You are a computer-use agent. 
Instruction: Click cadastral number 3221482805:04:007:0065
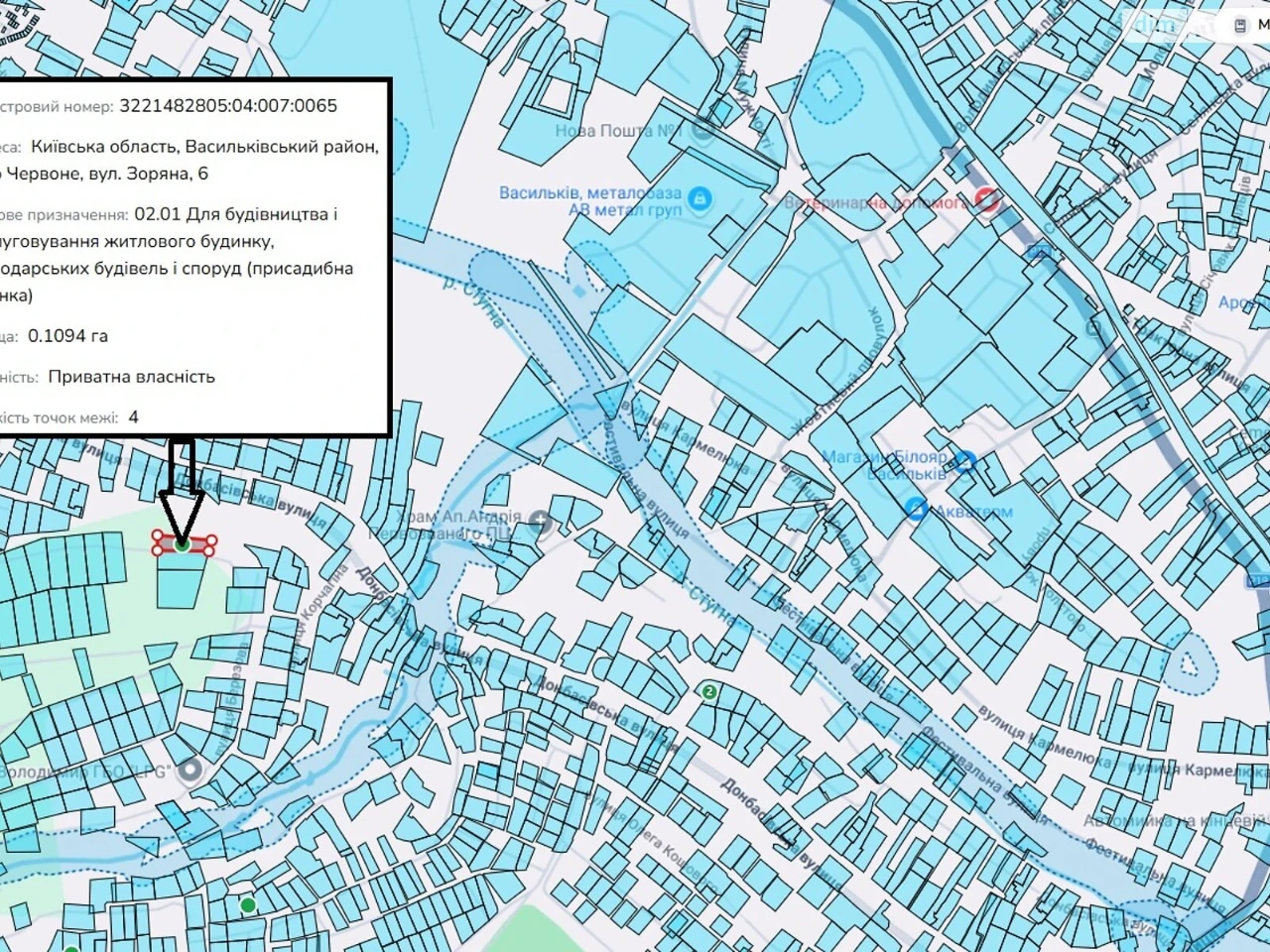[x=228, y=106]
